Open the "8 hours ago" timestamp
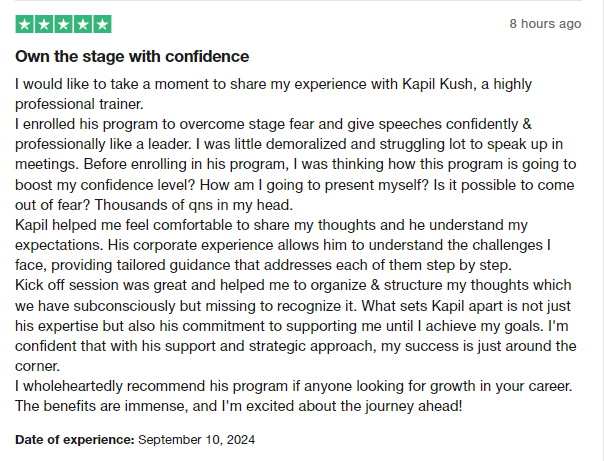Screen dimensions: 604x461 pyautogui.click(x=545, y=23)
